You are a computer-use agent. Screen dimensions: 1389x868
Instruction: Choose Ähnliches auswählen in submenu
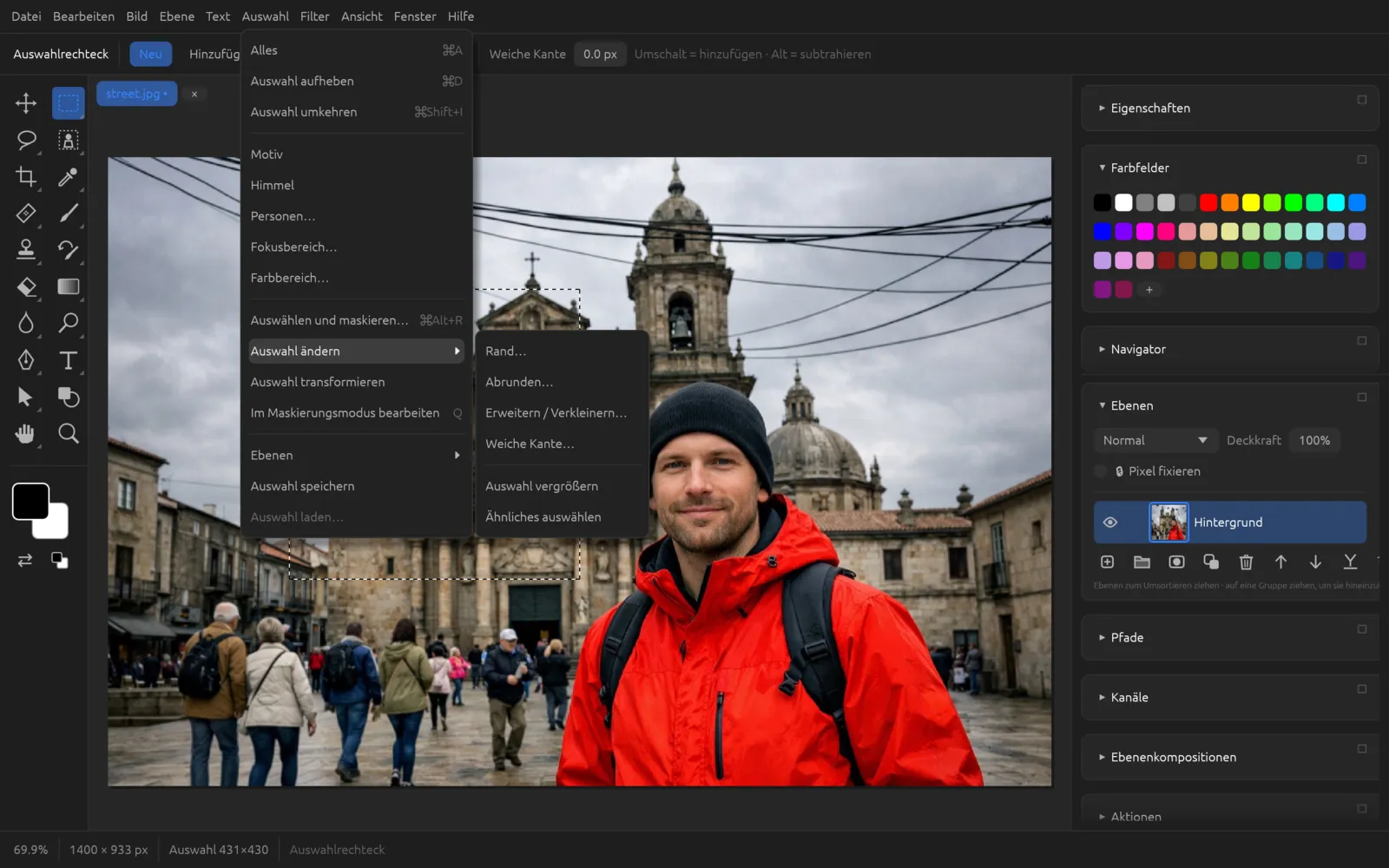562,517
